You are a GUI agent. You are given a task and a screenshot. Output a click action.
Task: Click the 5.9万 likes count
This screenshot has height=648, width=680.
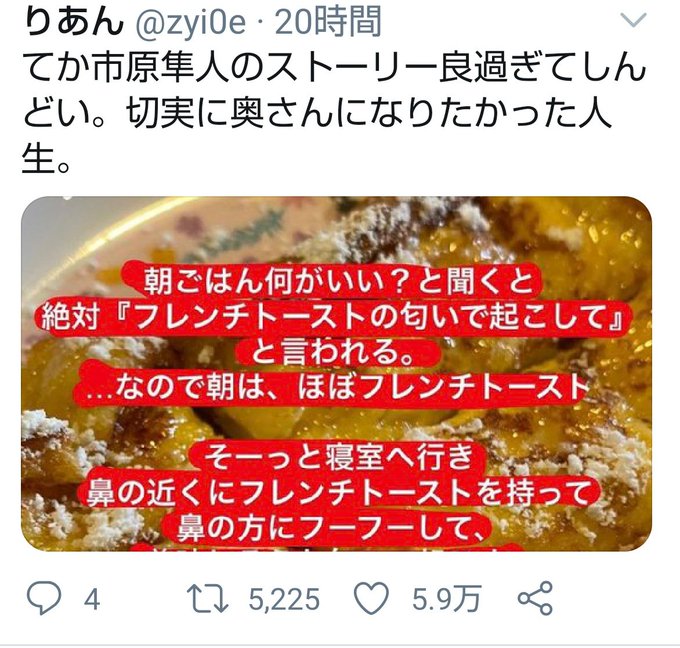pos(446,599)
